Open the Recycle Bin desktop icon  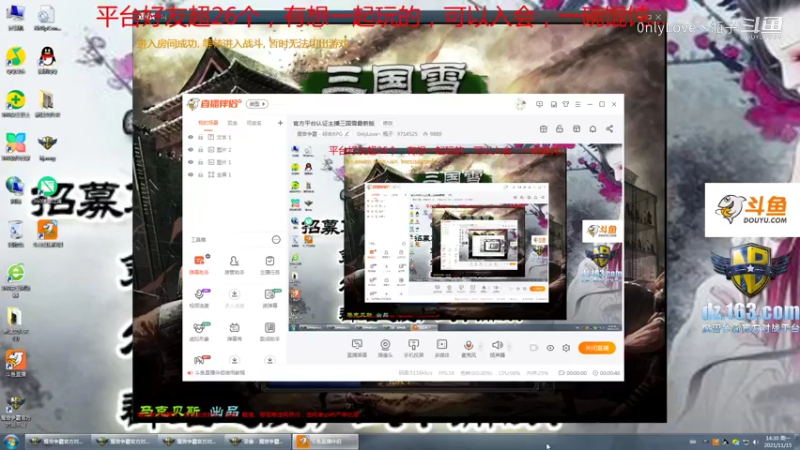coord(15,234)
